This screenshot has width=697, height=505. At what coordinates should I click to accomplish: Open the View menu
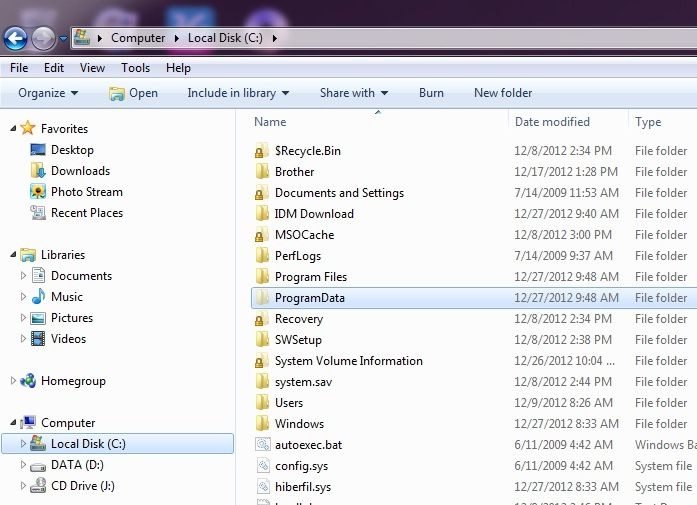(x=92, y=68)
